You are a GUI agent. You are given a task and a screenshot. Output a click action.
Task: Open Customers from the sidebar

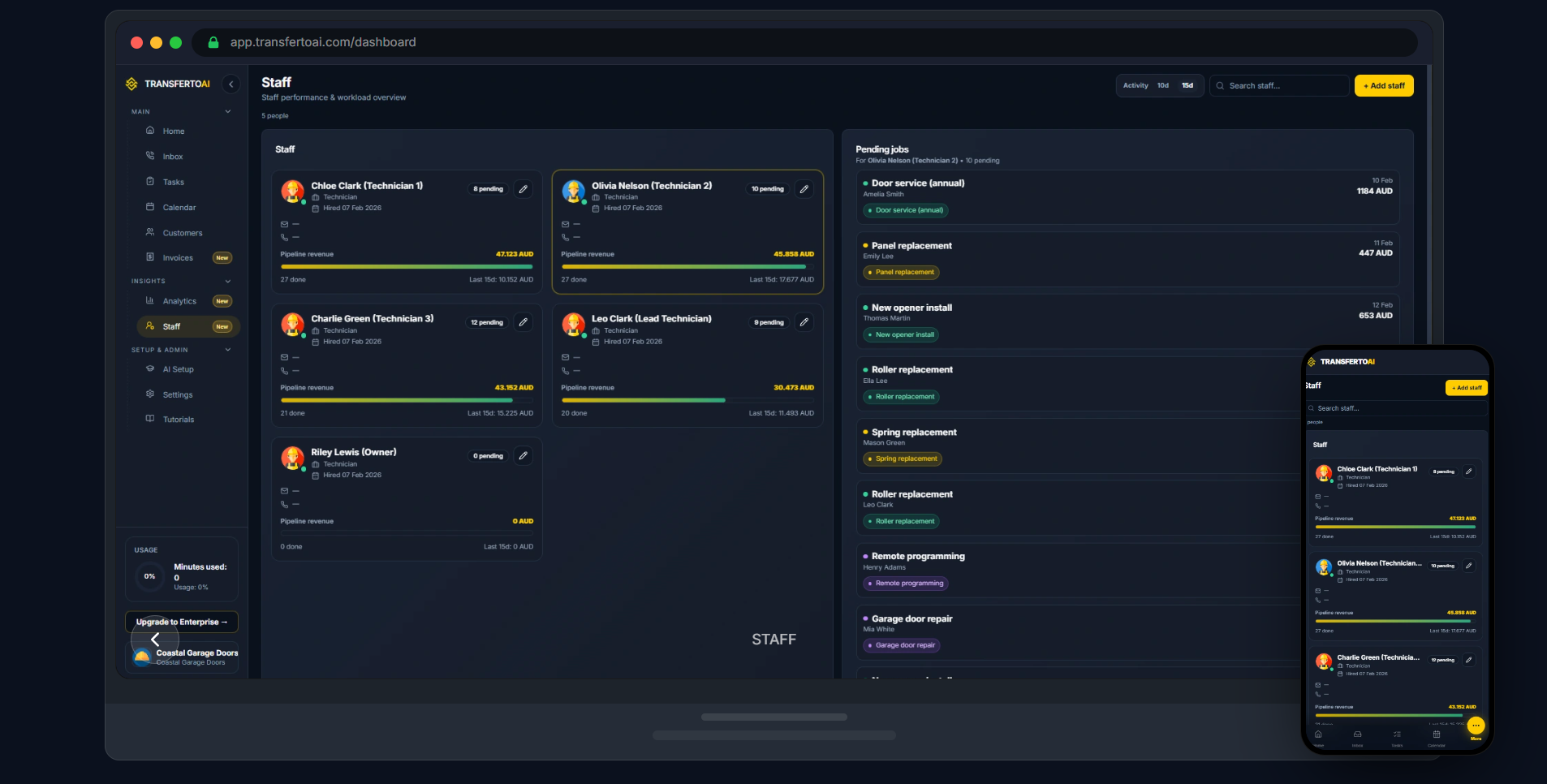tap(182, 233)
